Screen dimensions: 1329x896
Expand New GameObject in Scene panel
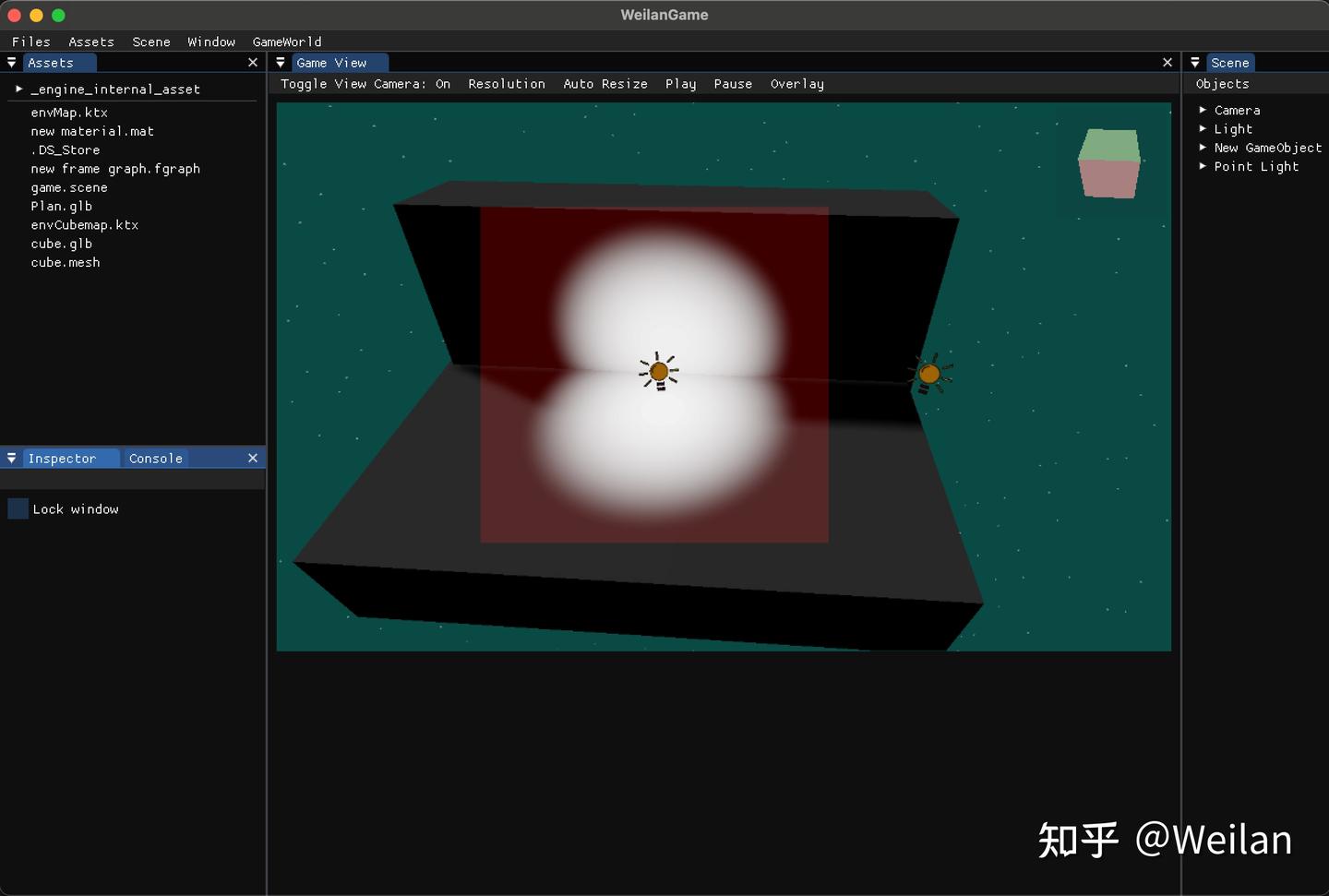point(1203,148)
